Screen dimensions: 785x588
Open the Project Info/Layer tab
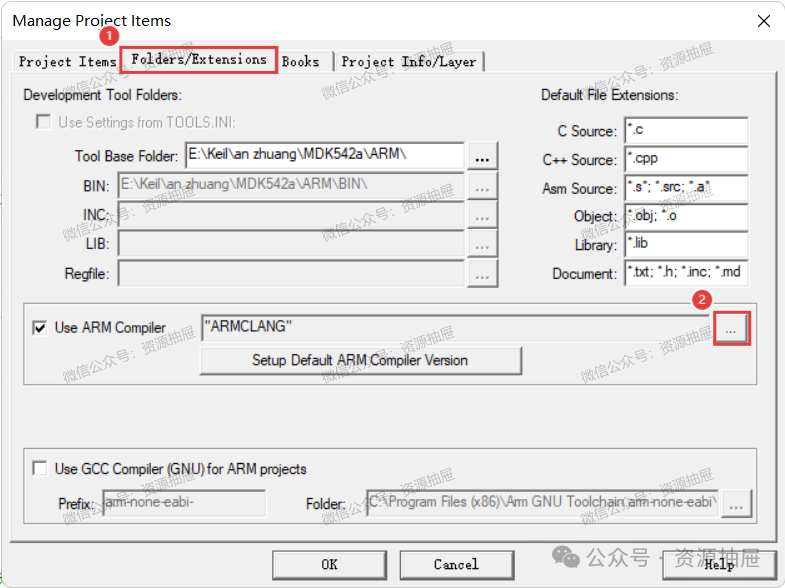409,62
